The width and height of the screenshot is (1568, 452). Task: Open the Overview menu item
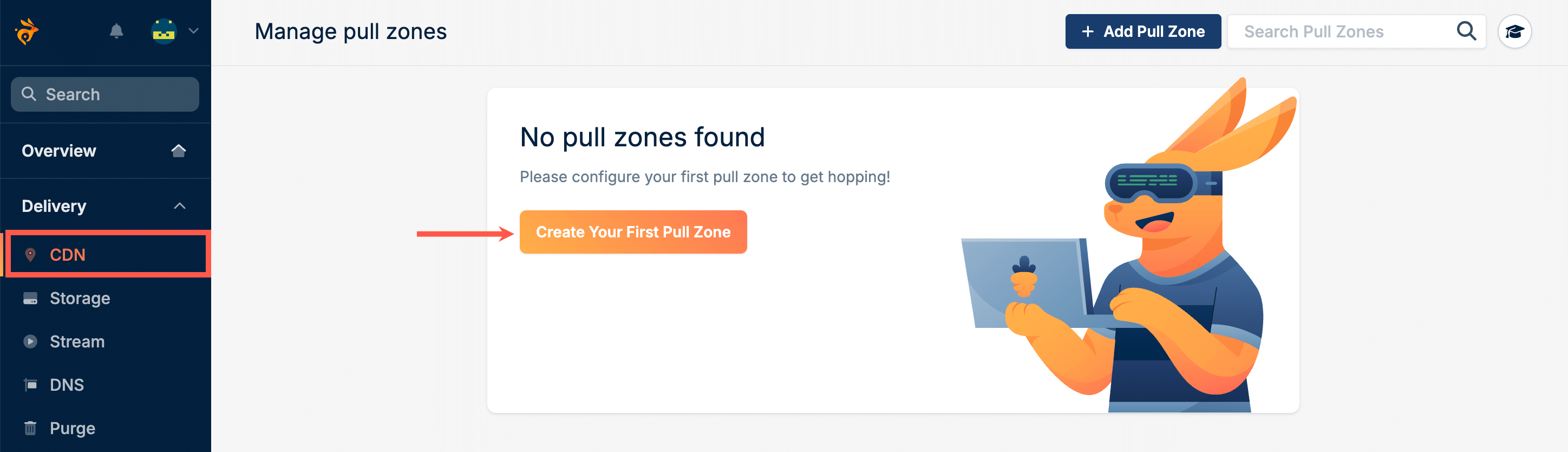[x=59, y=151]
